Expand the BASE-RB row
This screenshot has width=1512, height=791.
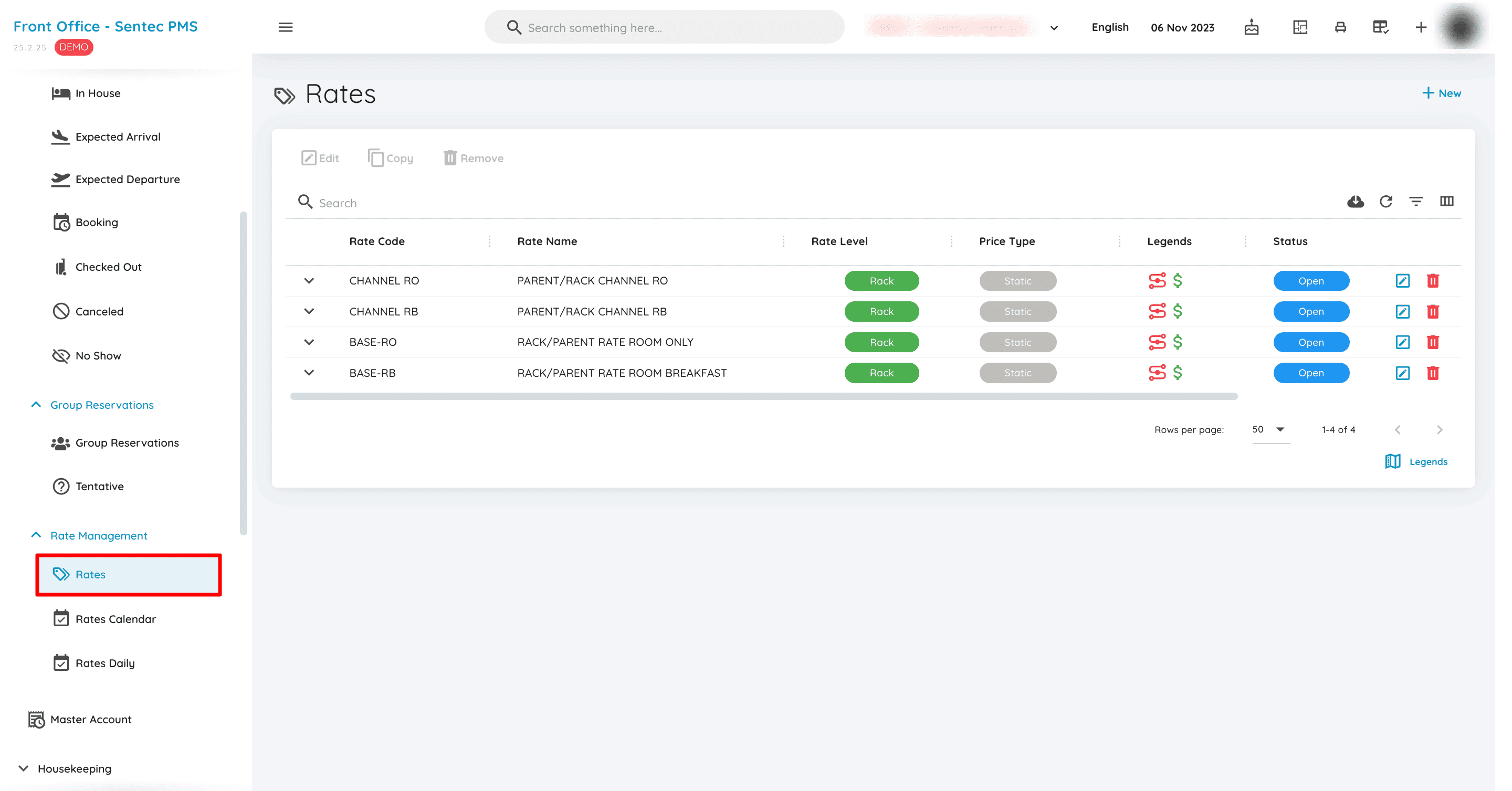(309, 373)
